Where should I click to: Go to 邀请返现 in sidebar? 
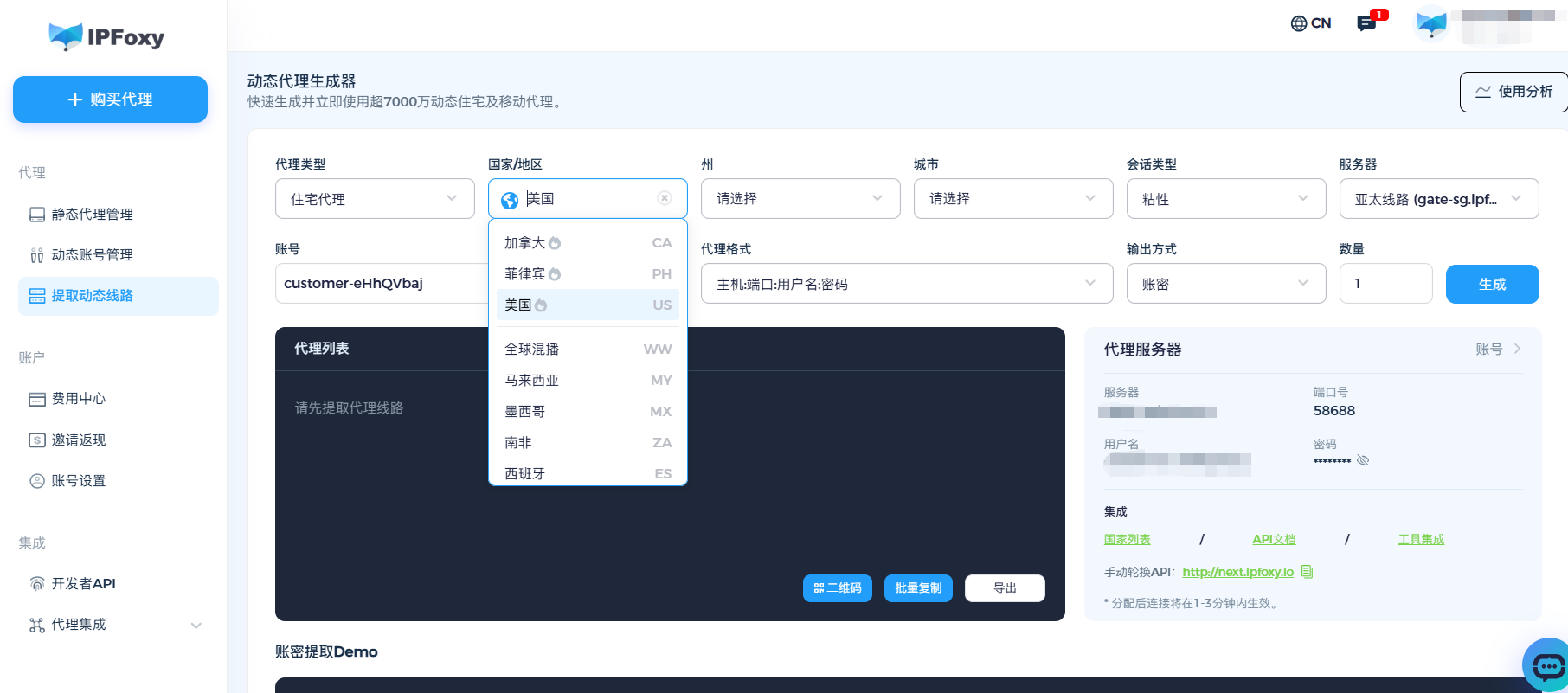coord(119,440)
